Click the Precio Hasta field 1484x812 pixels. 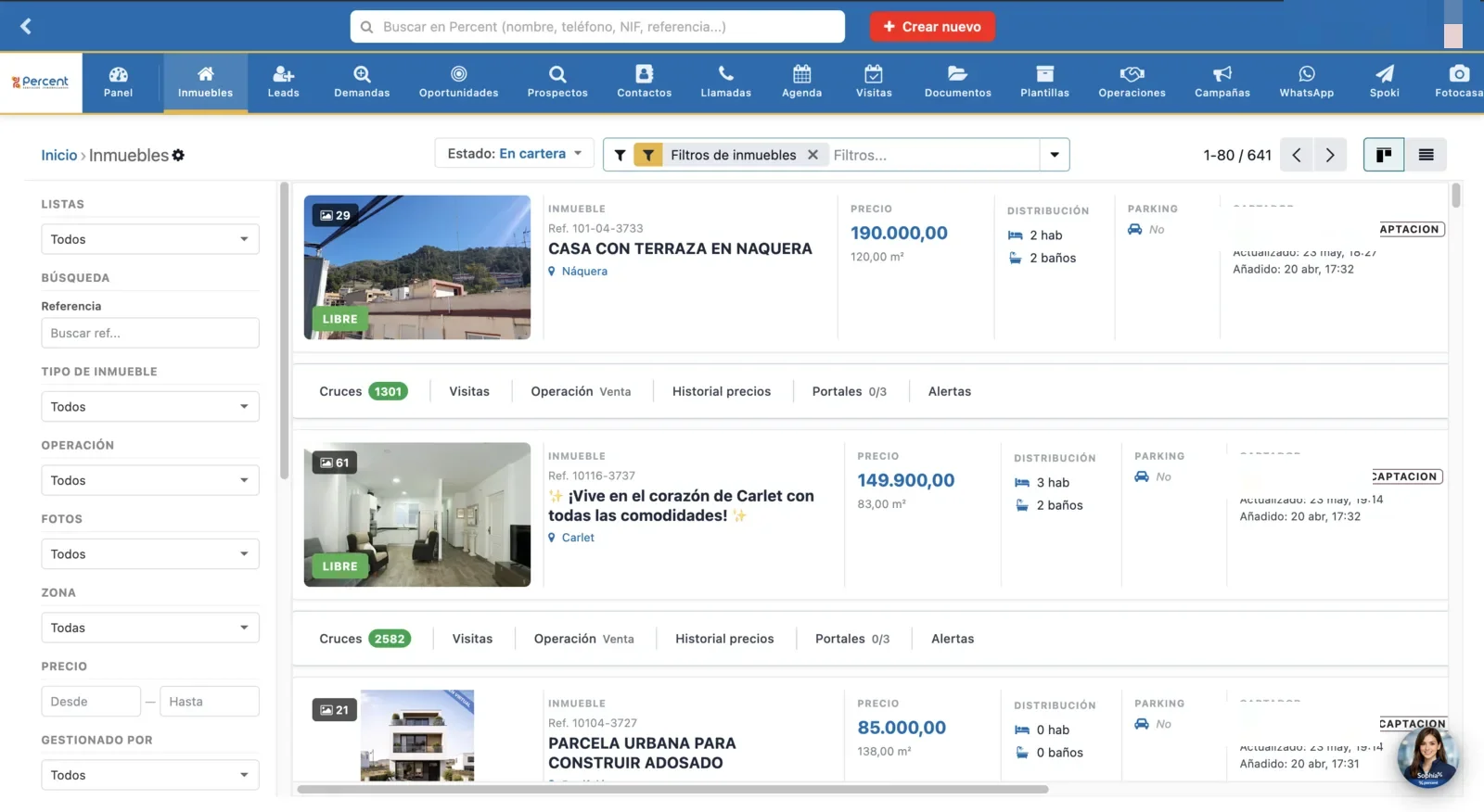(x=210, y=702)
